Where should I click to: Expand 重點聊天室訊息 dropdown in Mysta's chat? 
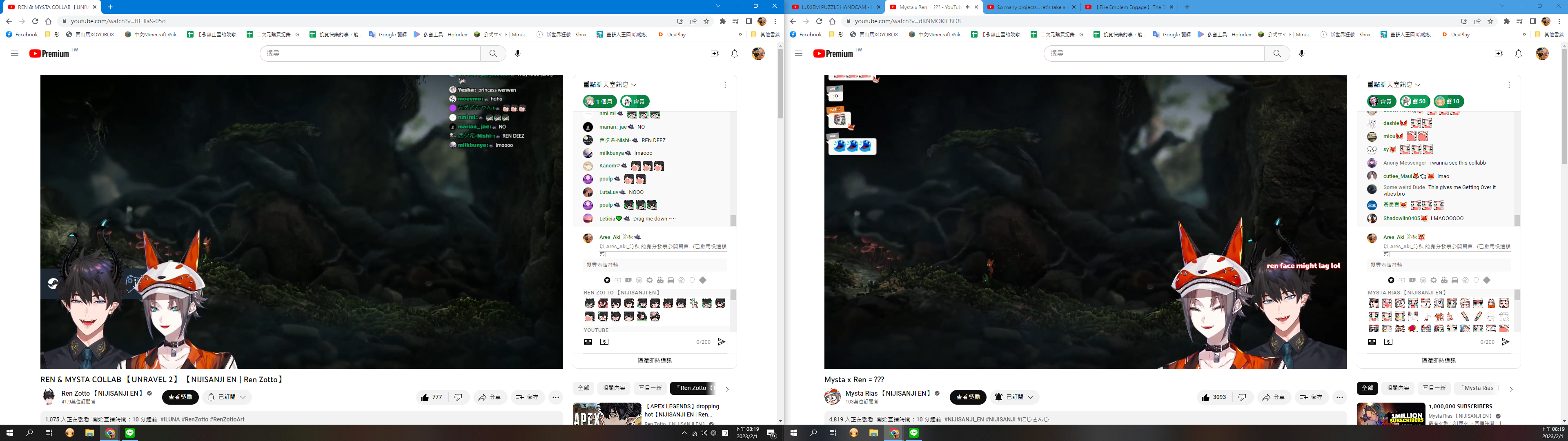1394,85
